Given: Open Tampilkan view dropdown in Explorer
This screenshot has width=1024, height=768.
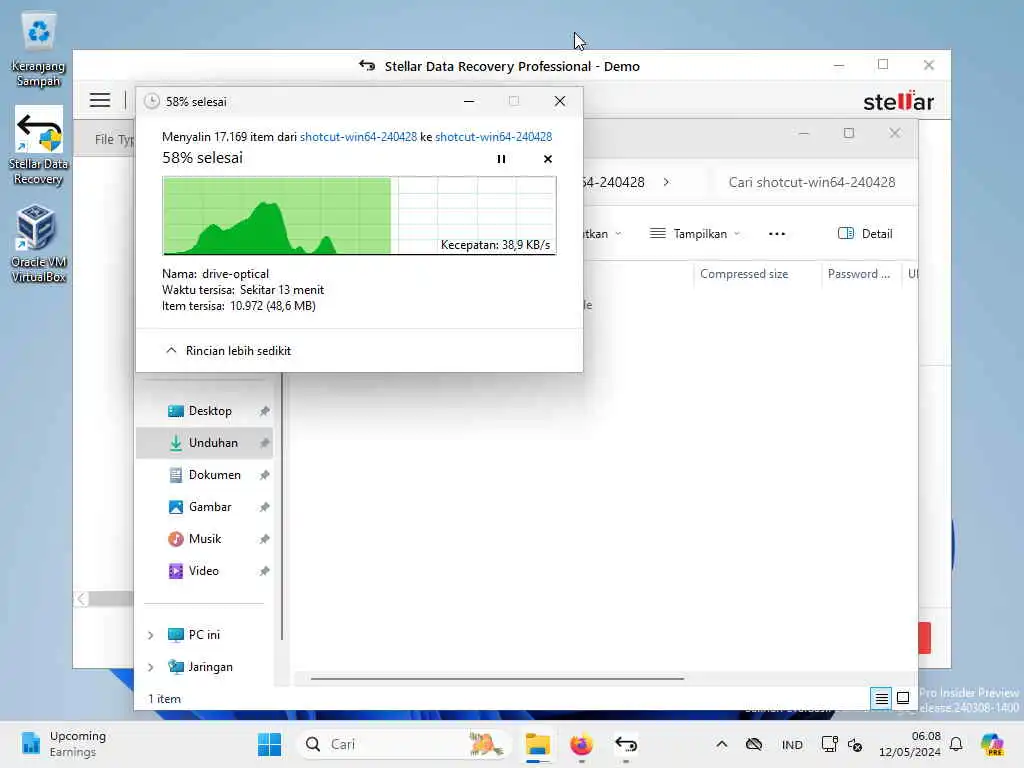Looking at the screenshot, I should pos(695,234).
